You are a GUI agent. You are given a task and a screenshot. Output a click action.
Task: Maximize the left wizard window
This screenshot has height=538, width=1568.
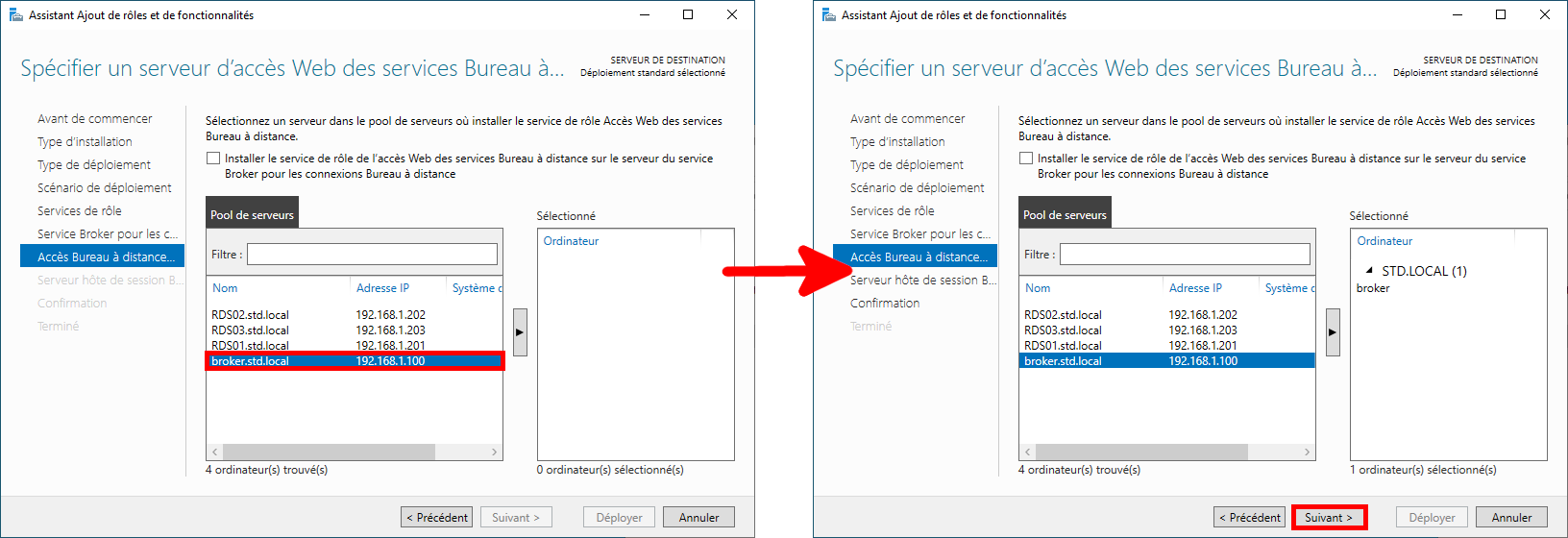[x=688, y=14]
